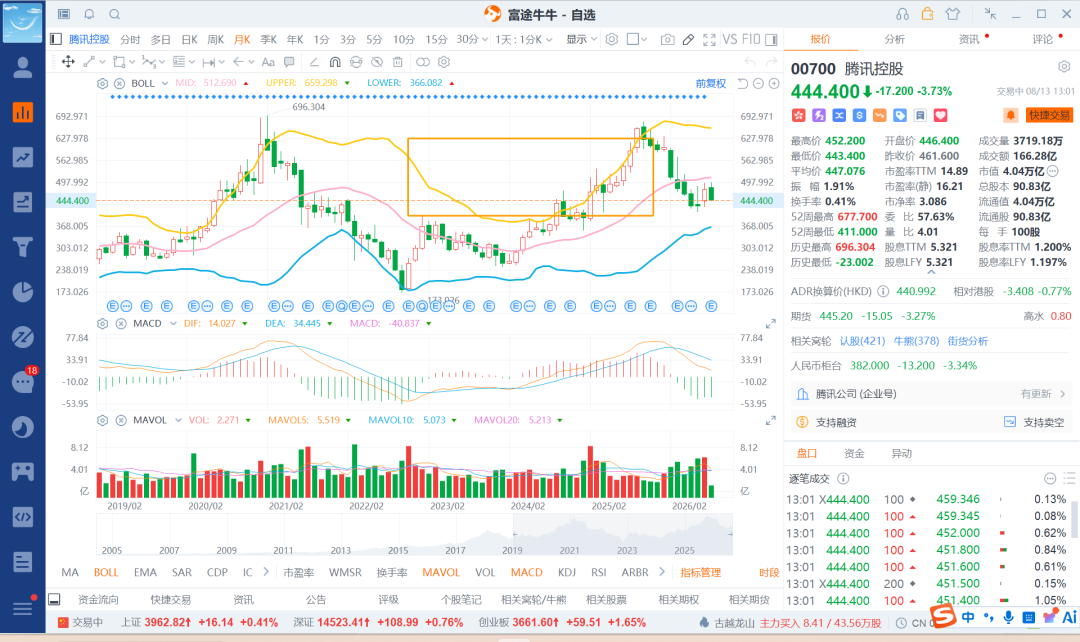Click the 快捷交易 quick trade button

(1049, 115)
